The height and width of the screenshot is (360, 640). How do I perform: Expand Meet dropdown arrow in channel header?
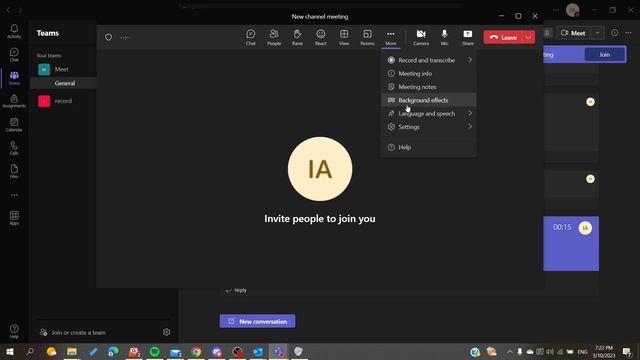tap(597, 33)
